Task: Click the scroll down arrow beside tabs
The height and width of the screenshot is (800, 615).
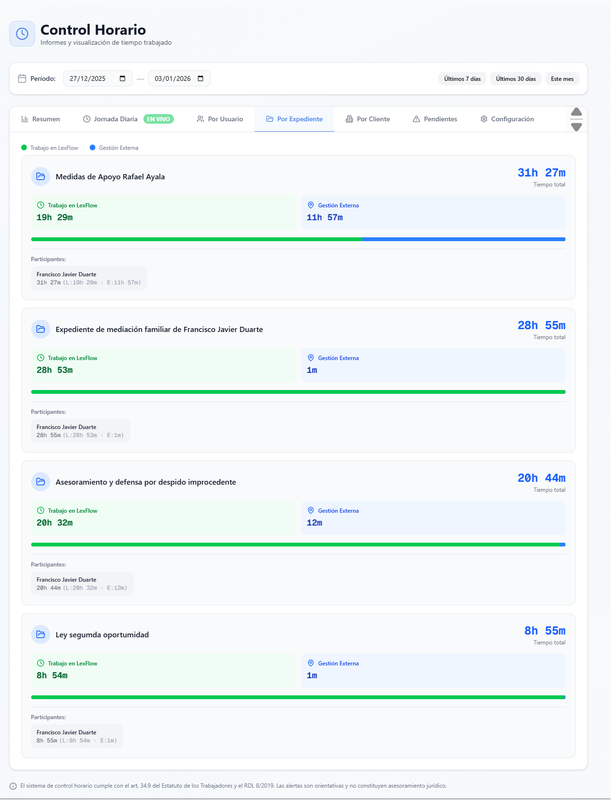Action: 576,127
